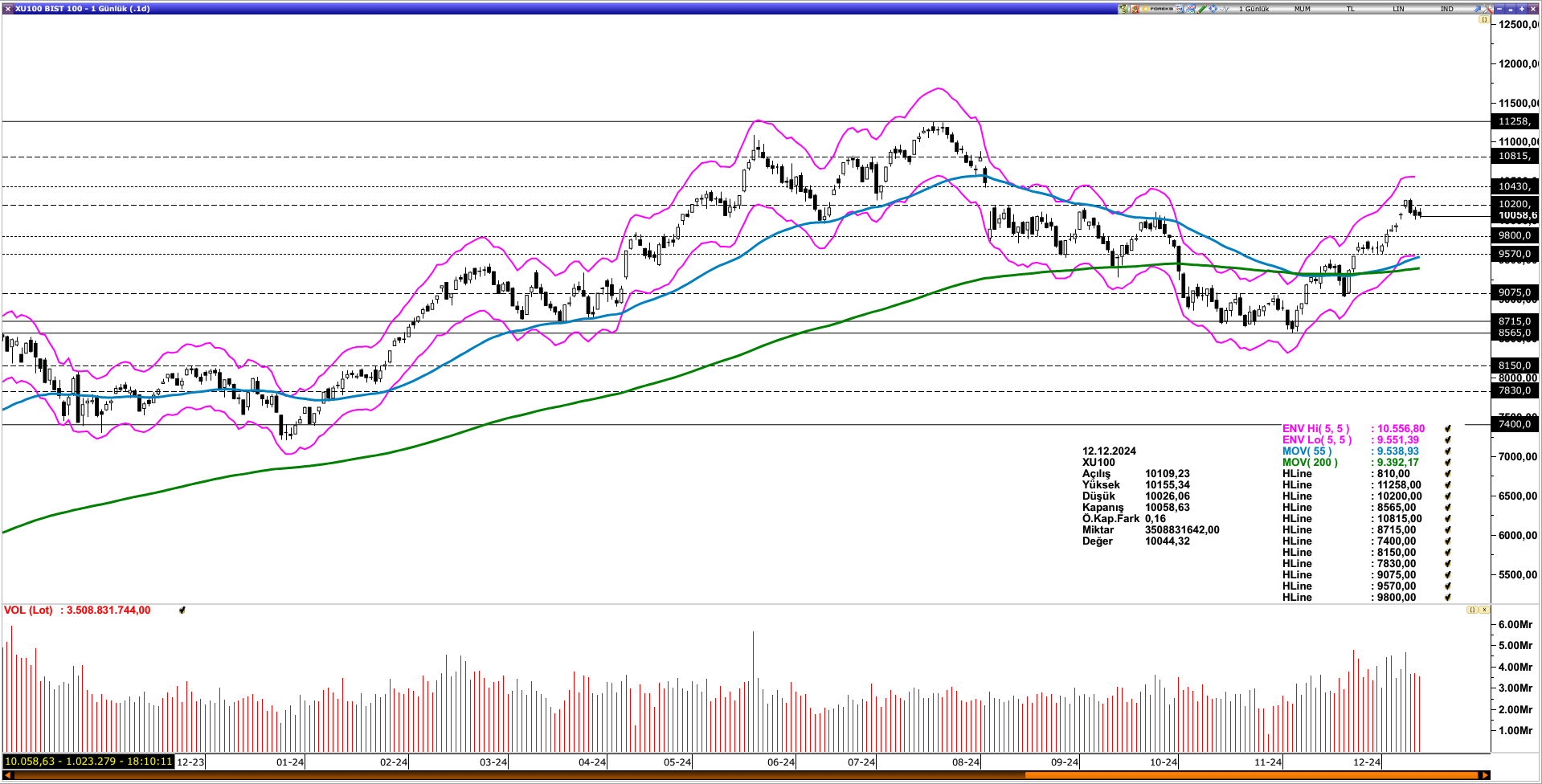The width and height of the screenshot is (1542, 784).
Task: Toggle the MOV(200) indicator checkmark
Action: [x=1447, y=463]
